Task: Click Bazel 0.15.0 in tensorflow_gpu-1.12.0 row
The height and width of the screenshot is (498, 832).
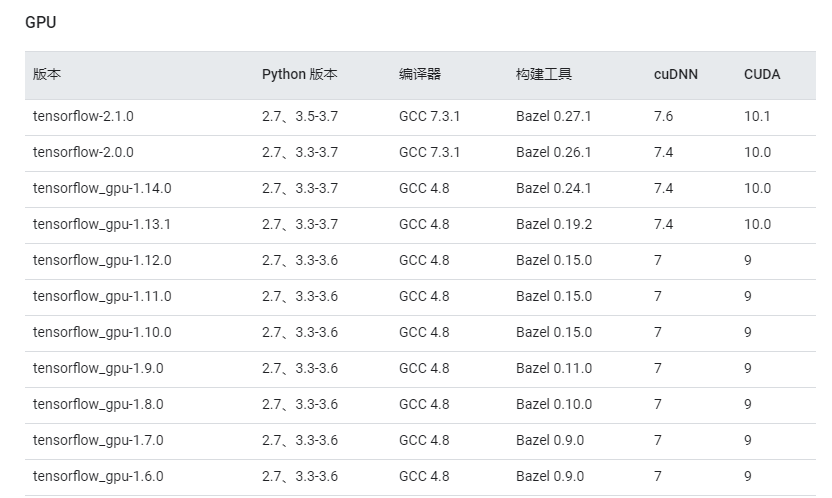Action: pos(553,260)
